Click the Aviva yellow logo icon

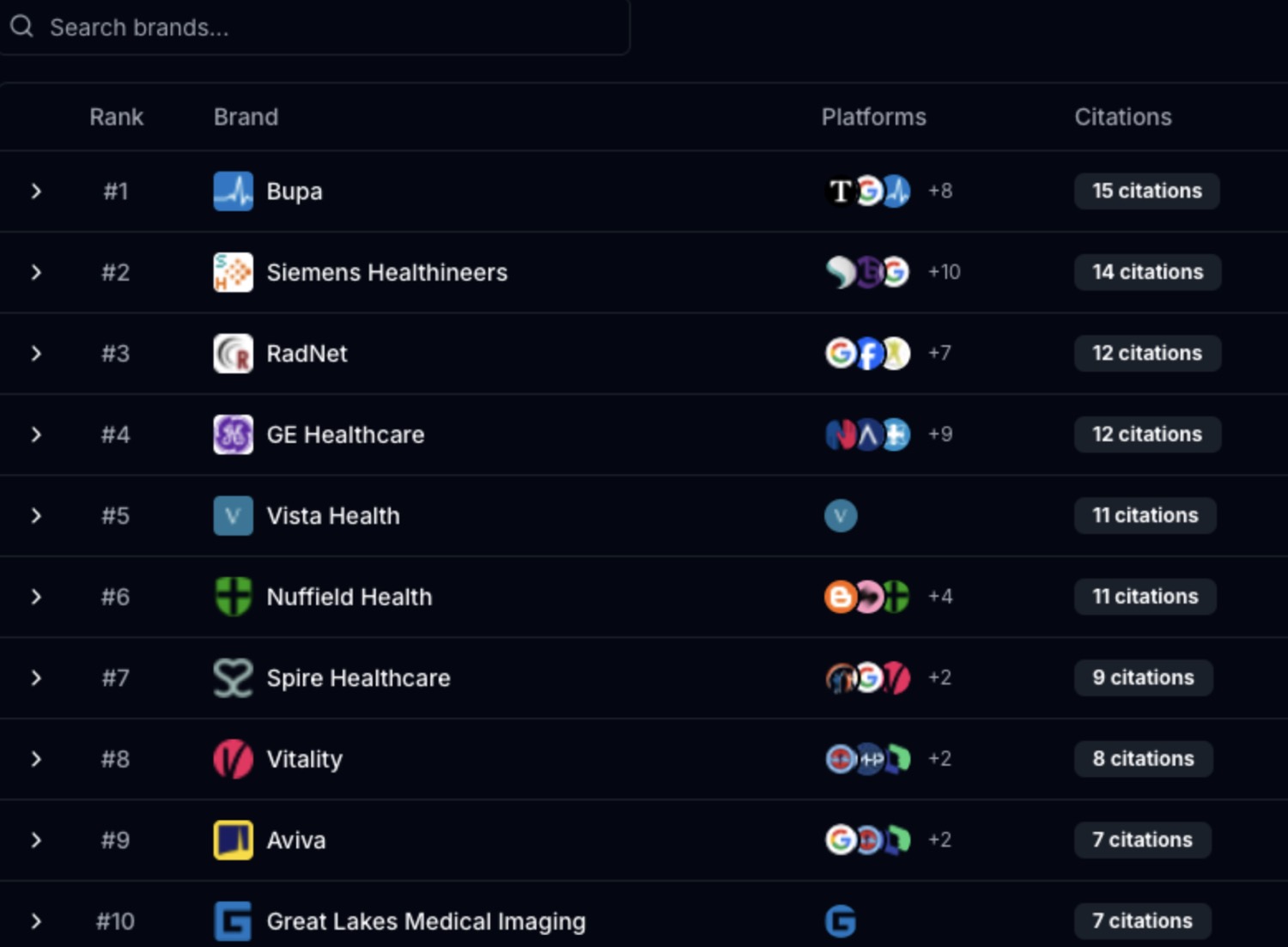pyautogui.click(x=233, y=841)
